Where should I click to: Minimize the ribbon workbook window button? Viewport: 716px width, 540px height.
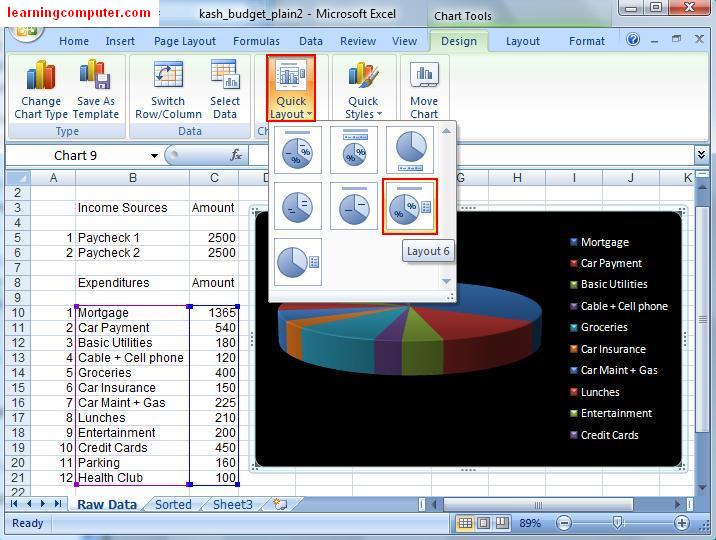(654, 41)
